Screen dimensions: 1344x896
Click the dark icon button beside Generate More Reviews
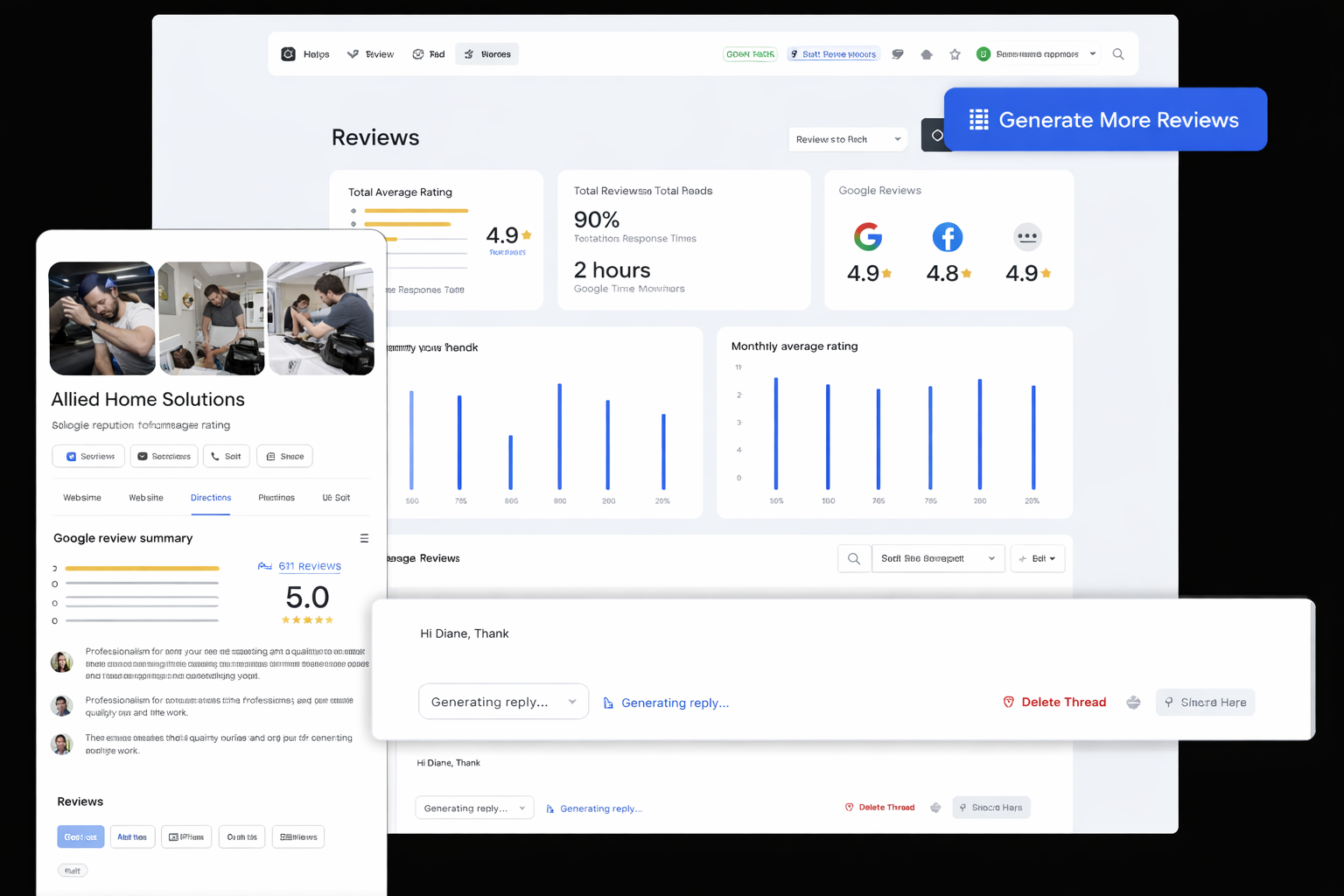(934, 135)
